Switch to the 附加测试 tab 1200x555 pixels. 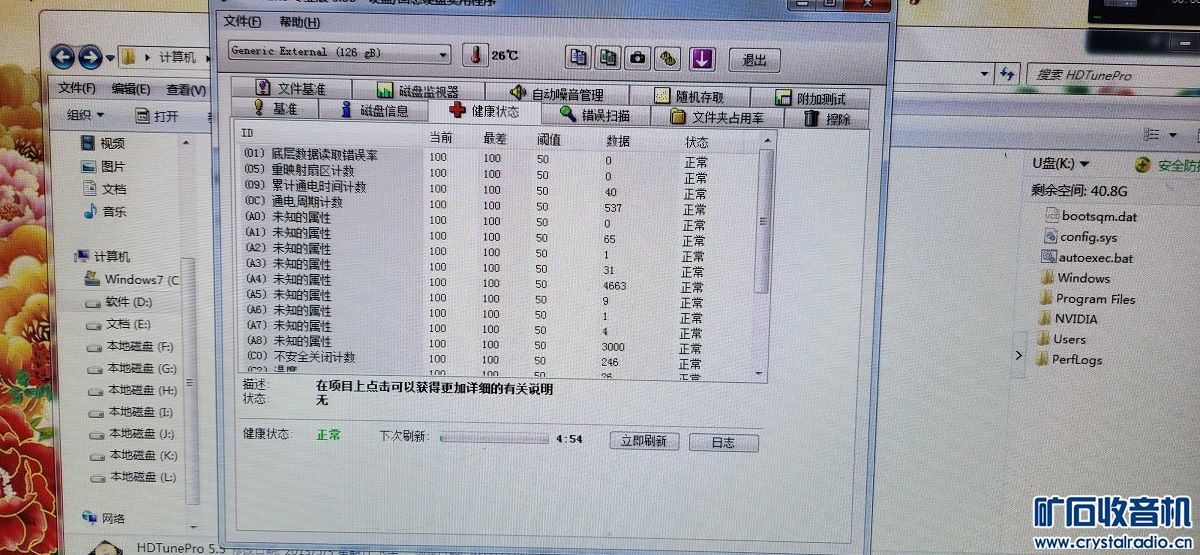pos(810,98)
